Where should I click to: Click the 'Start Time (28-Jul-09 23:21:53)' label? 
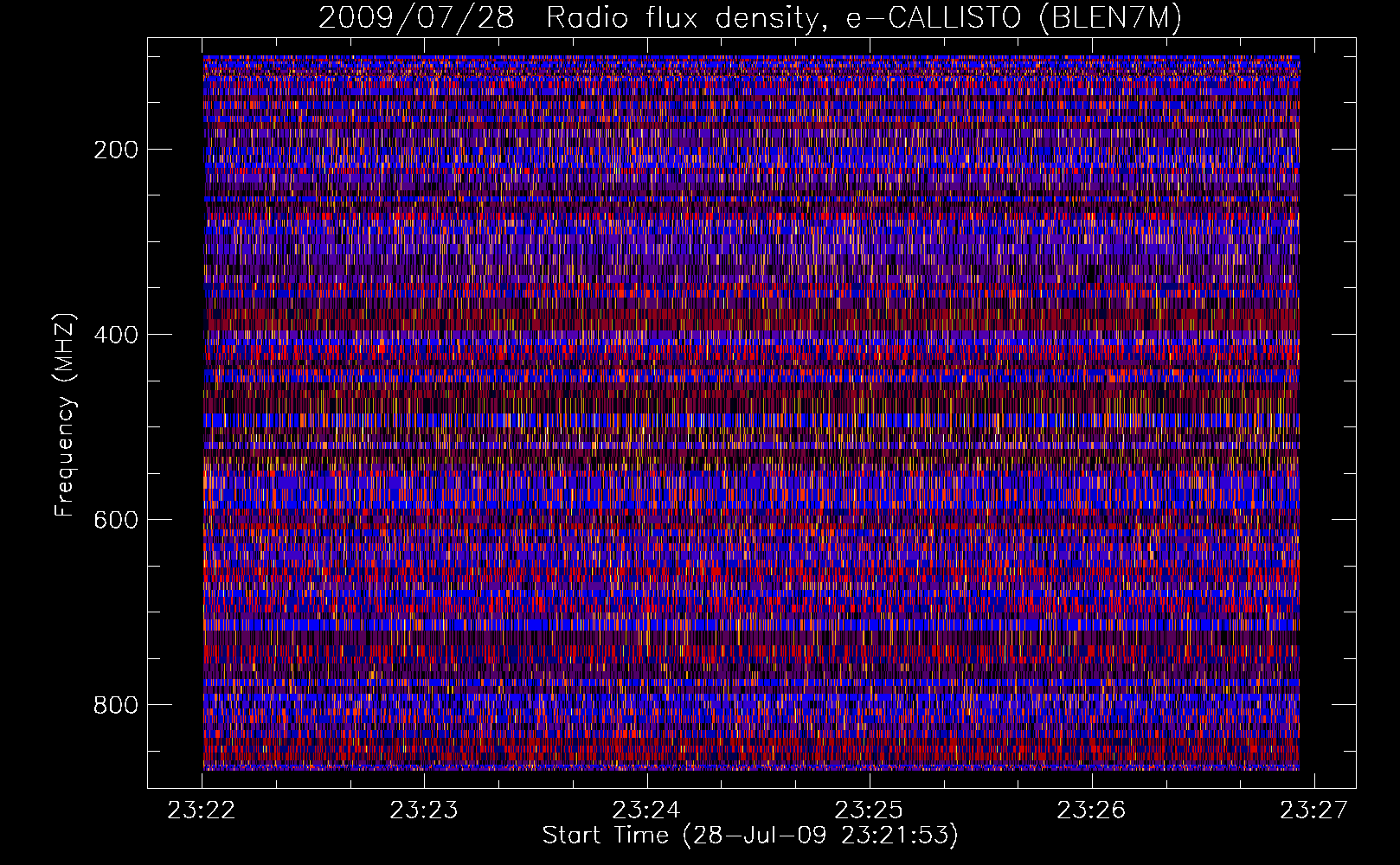tap(750, 836)
